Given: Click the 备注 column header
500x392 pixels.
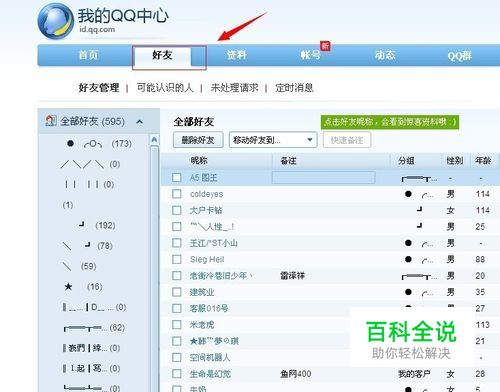Looking at the screenshot, I should (x=288, y=161).
